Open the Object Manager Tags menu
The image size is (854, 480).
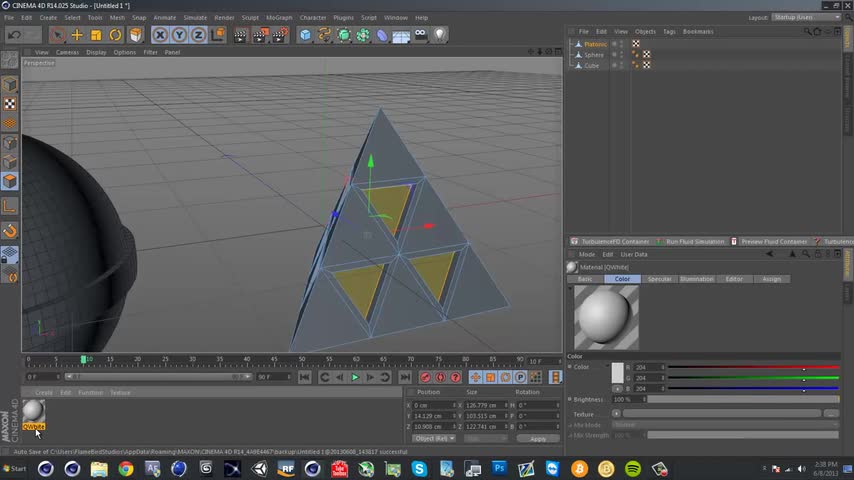[x=669, y=32]
